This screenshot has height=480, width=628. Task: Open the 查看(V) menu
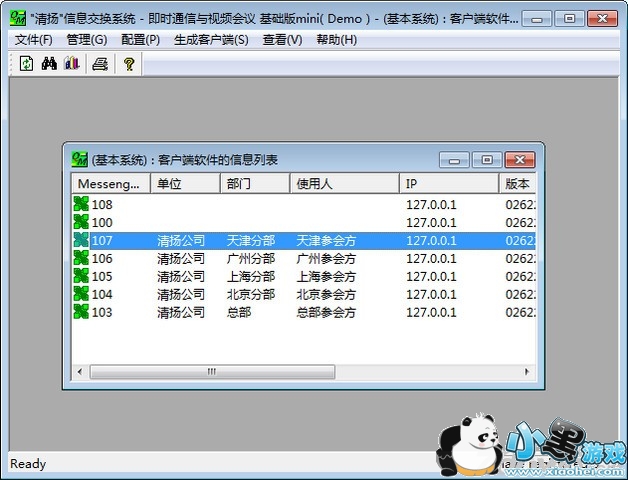click(x=282, y=40)
